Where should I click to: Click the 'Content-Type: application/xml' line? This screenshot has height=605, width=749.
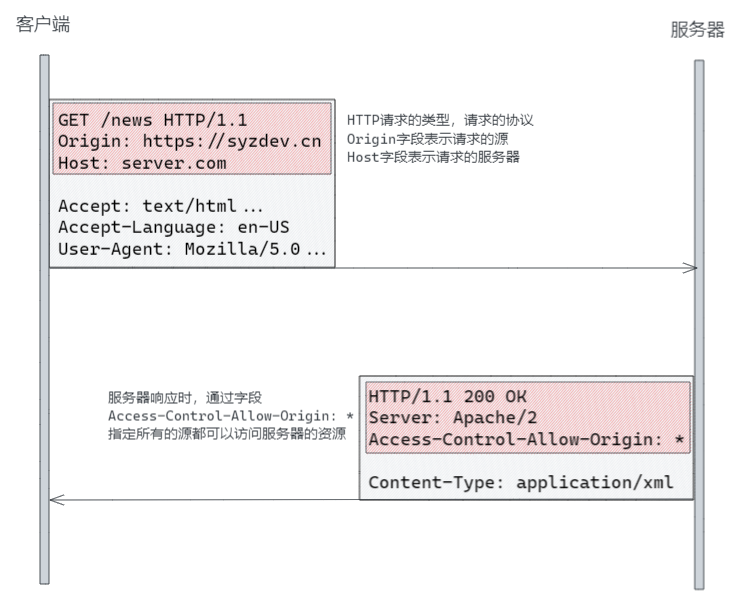[x=521, y=482]
